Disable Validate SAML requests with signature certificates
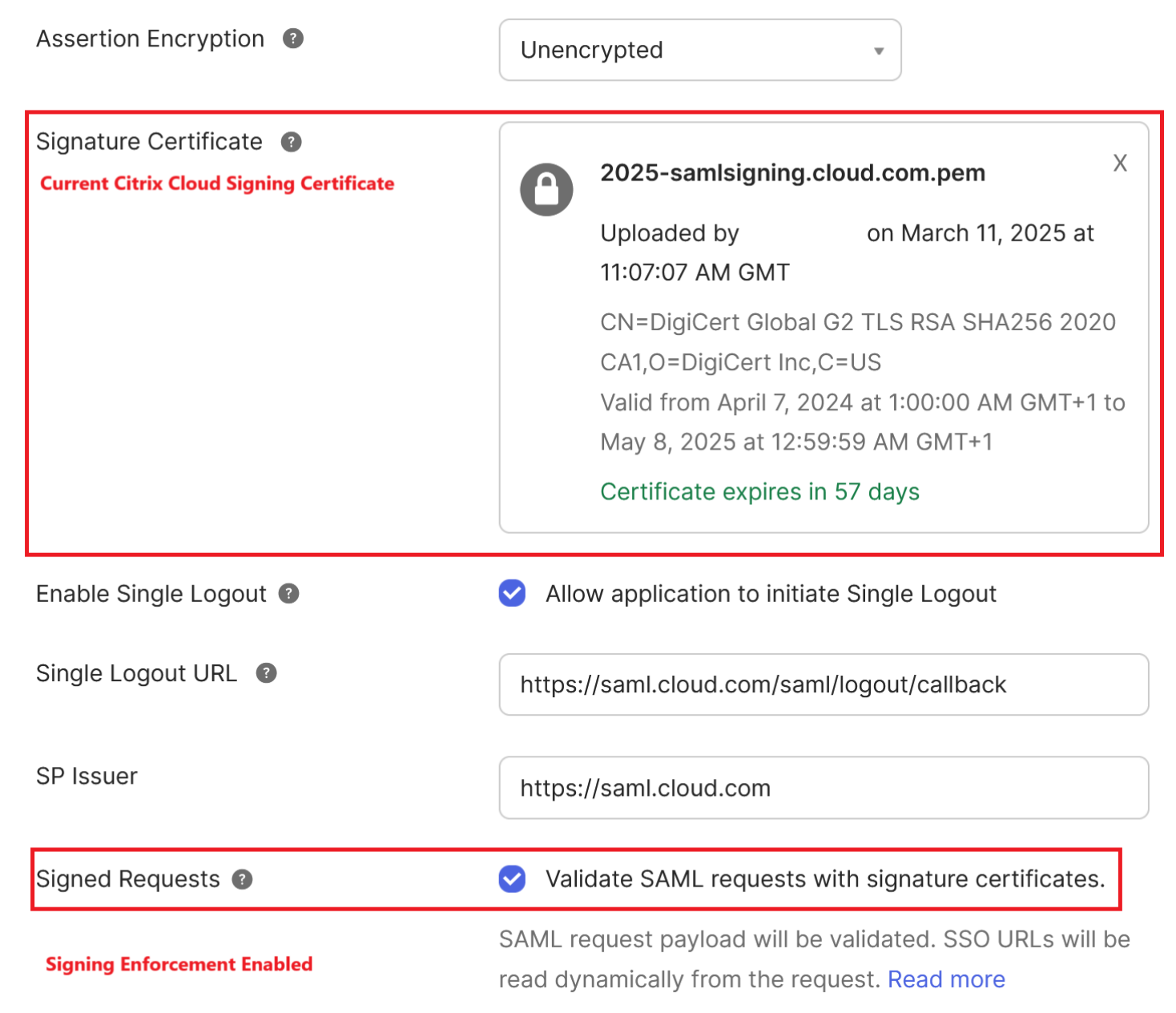The width and height of the screenshot is (1176, 1013). [512, 879]
